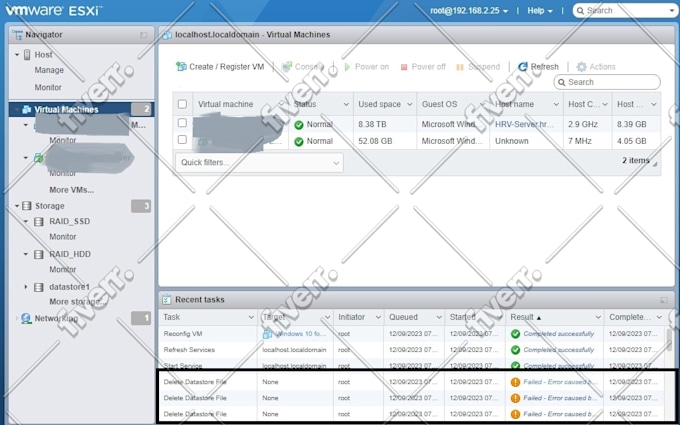The width and height of the screenshot is (680, 425).
Task: Click the Queued column header in Recent tasks
Action: [403, 317]
